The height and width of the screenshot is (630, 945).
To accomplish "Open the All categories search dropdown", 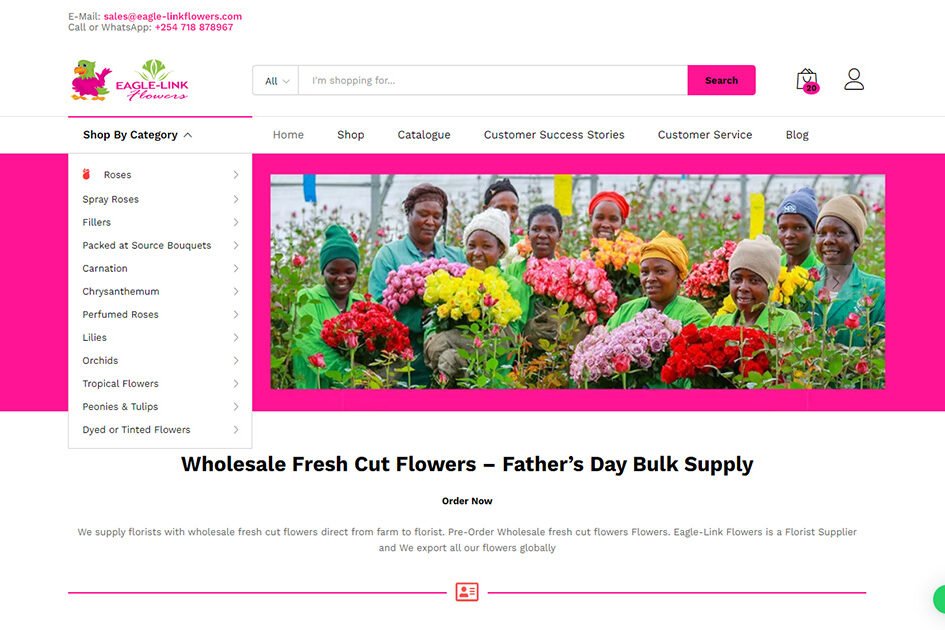I will point(276,81).
